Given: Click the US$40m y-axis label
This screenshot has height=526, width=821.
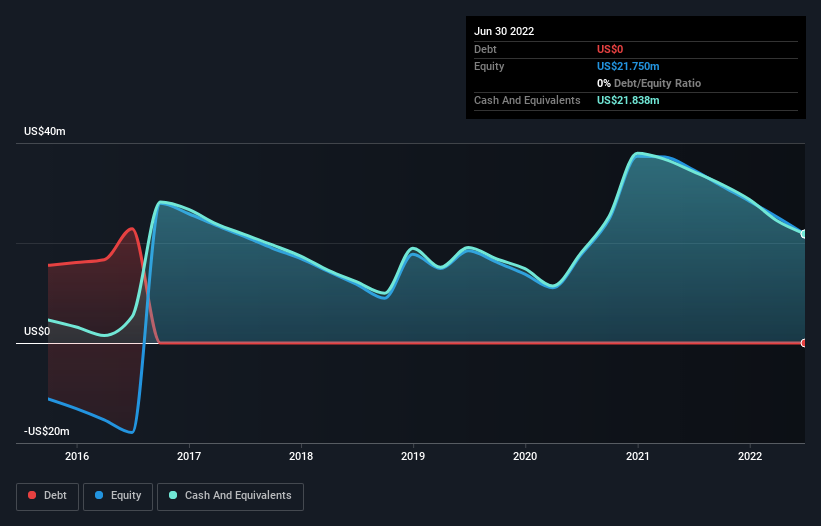Looking at the screenshot, I should click(x=45, y=131).
